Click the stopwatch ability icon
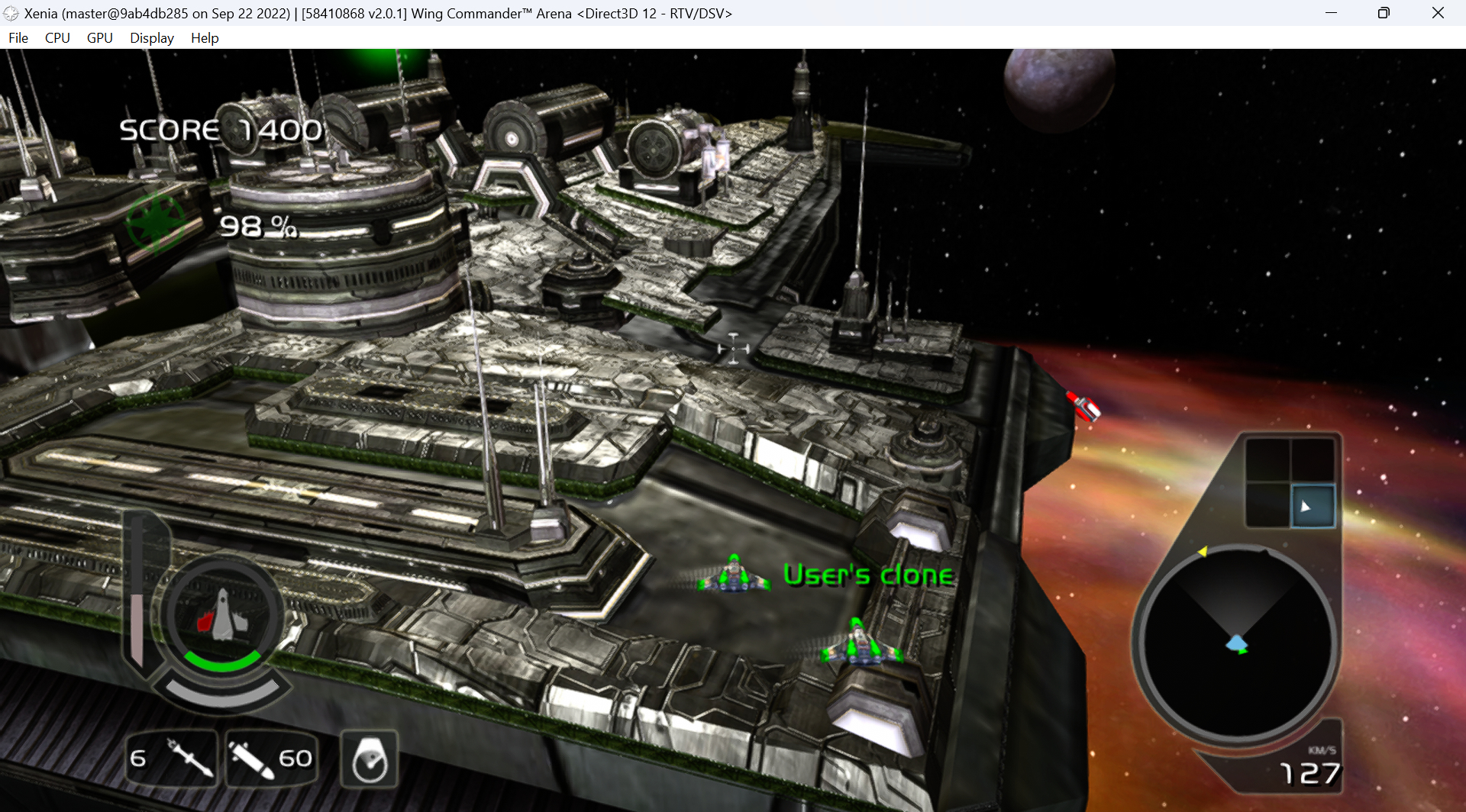This screenshot has height=812, width=1466. click(x=370, y=759)
